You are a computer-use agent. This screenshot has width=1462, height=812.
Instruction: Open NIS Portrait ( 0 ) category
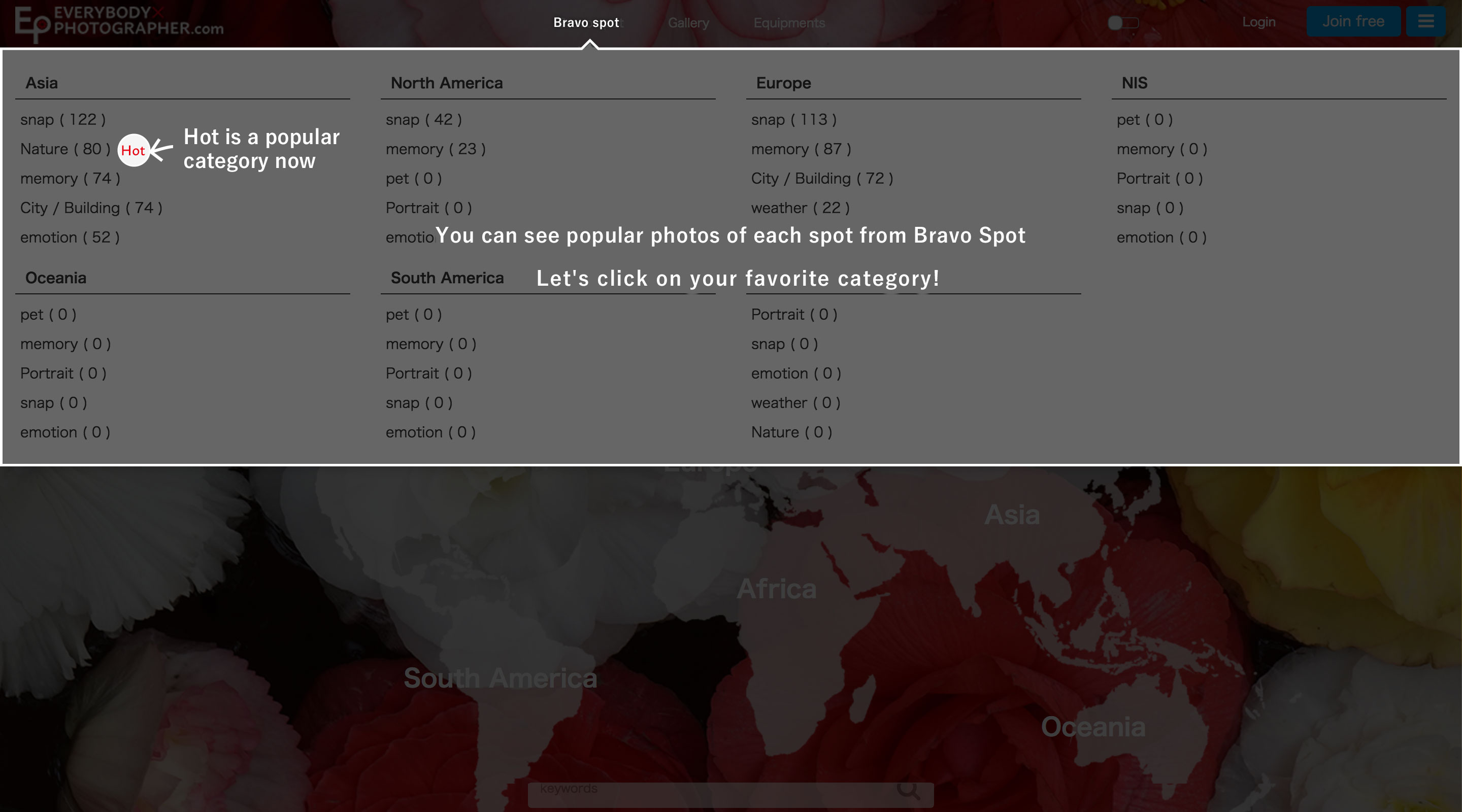tap(1159, 179)
